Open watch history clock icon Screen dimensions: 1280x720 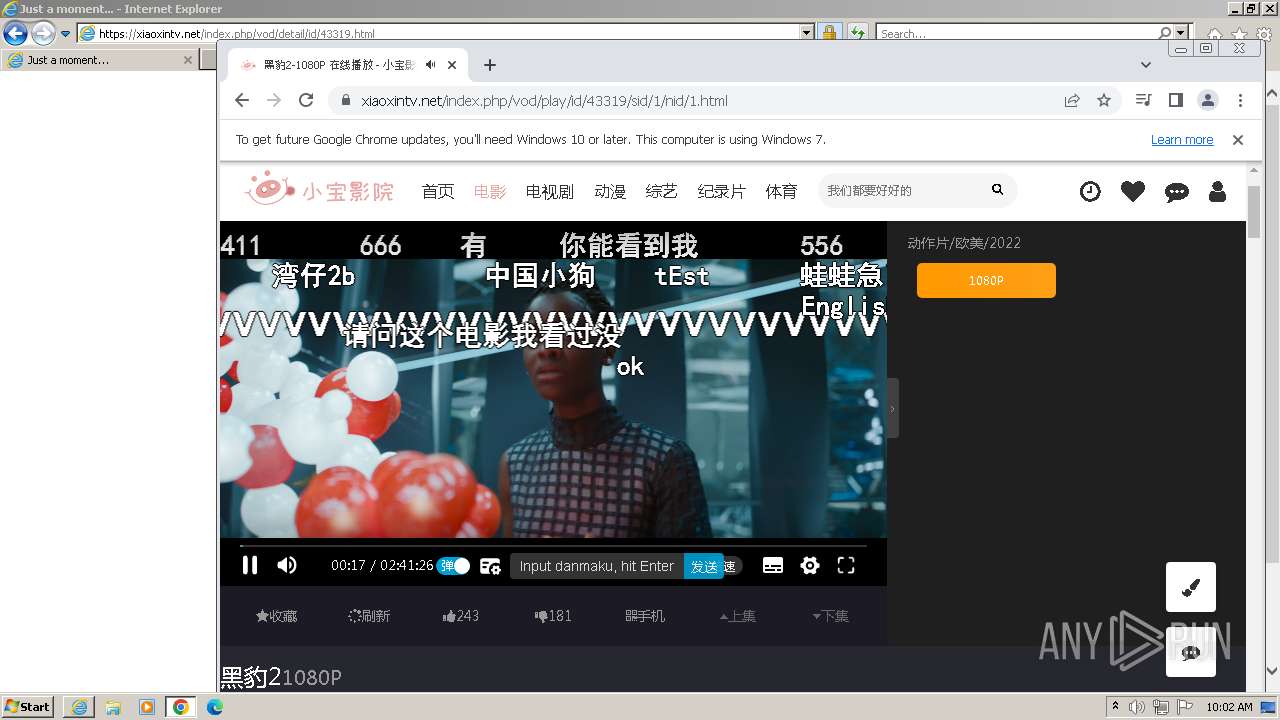[1090, 191]
